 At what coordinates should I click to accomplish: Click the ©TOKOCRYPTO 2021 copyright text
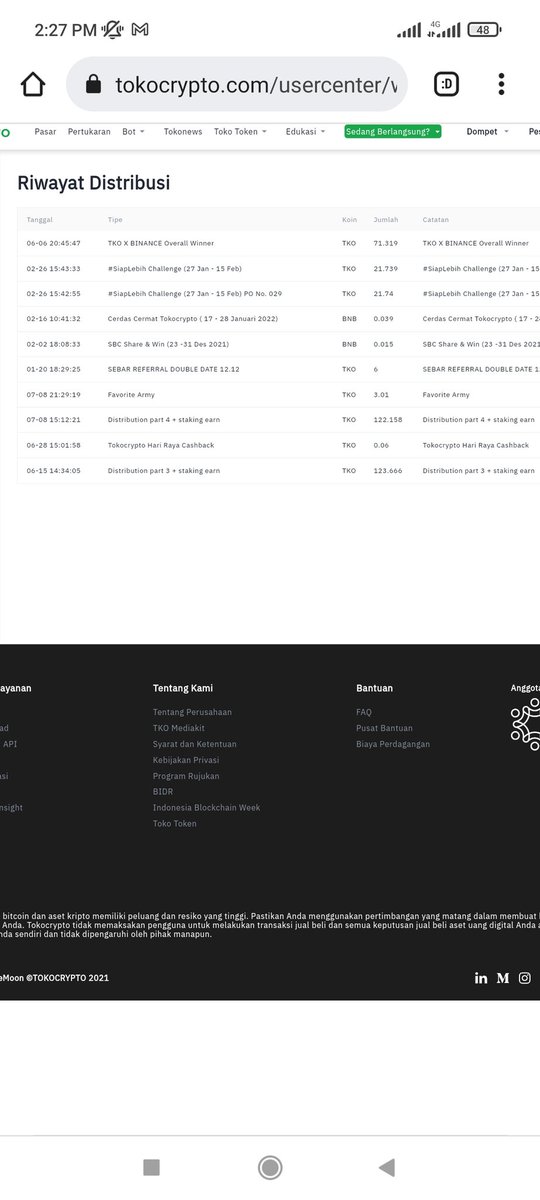click(68, 978)
